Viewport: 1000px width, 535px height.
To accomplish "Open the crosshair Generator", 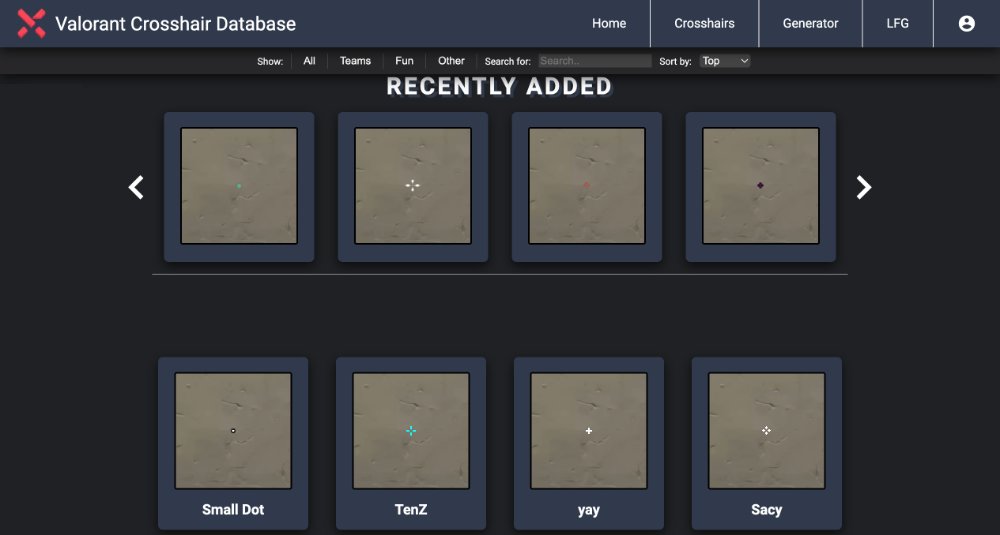I will click(810, 23).
